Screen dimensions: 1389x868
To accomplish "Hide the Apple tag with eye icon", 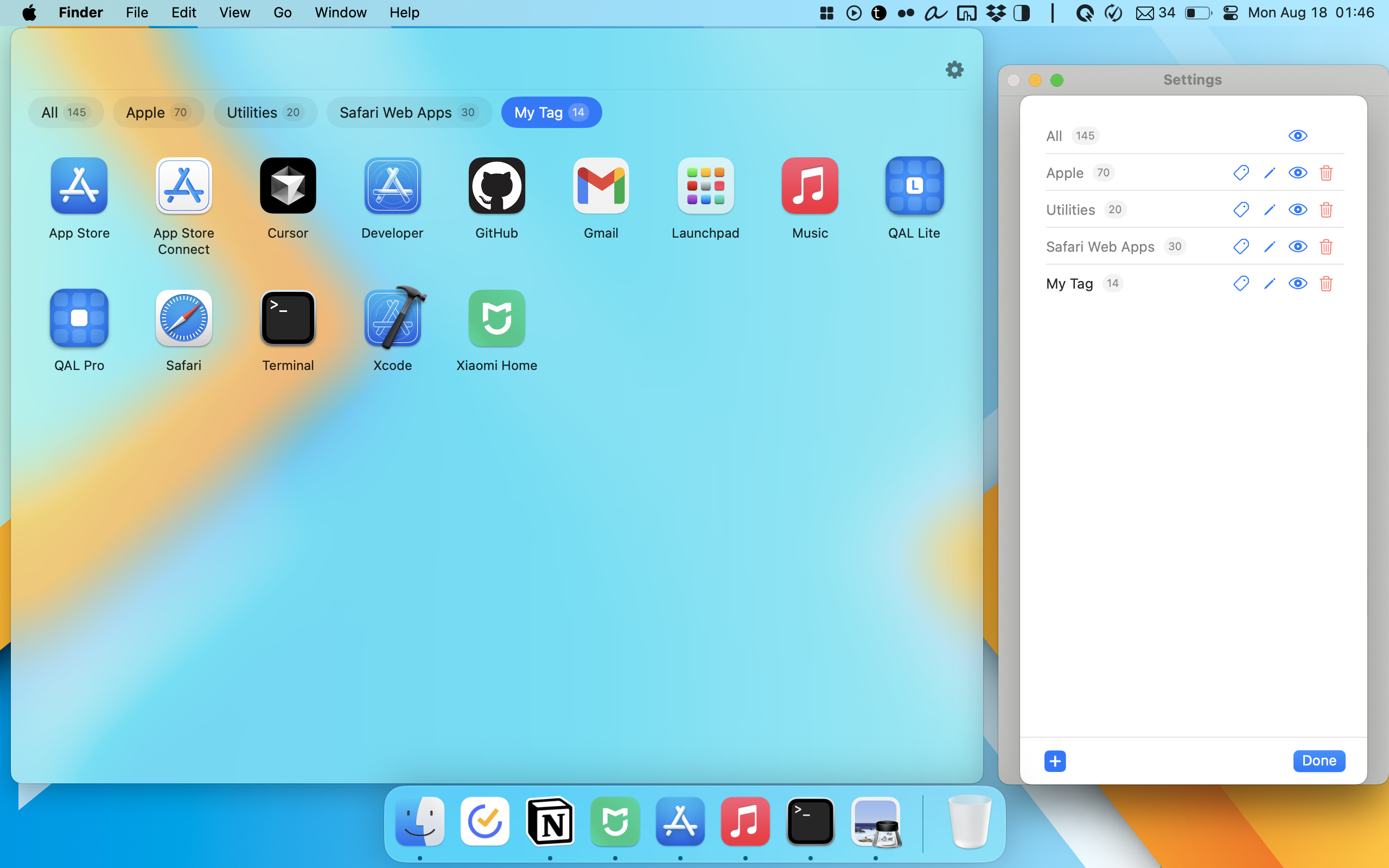I will 1297,173.
